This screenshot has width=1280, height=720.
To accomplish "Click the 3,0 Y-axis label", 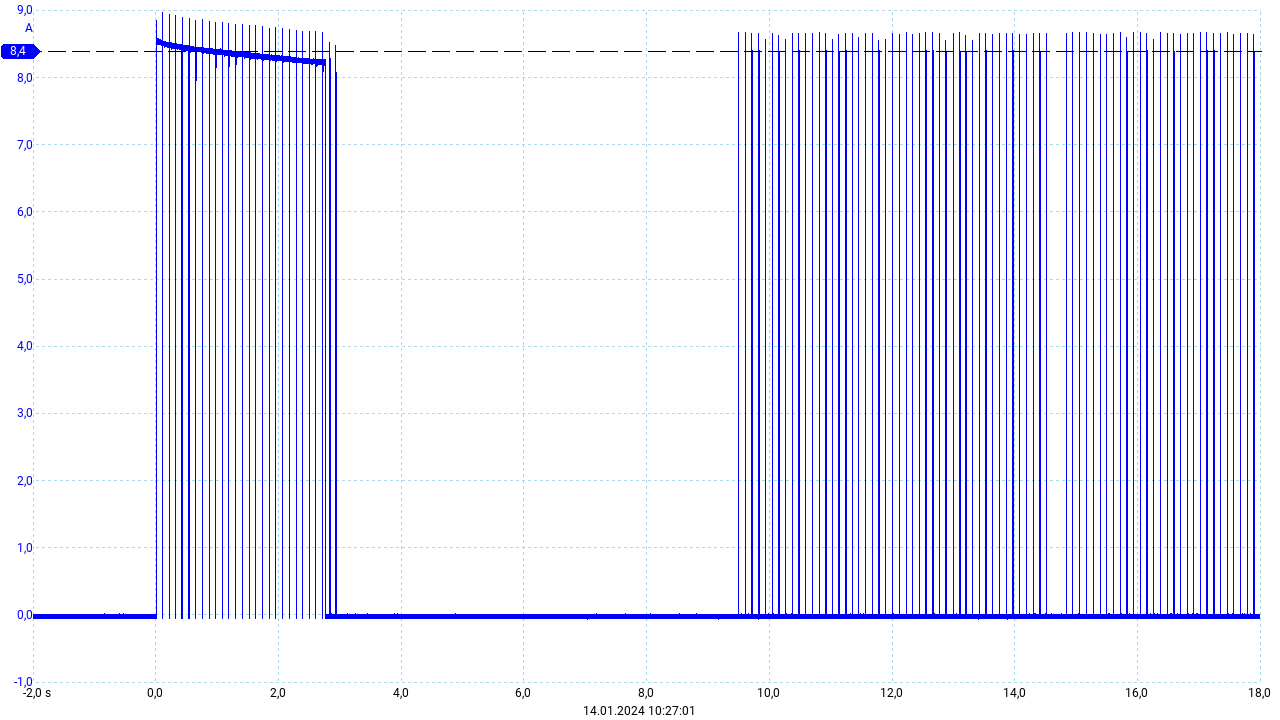I will point(25,413).
